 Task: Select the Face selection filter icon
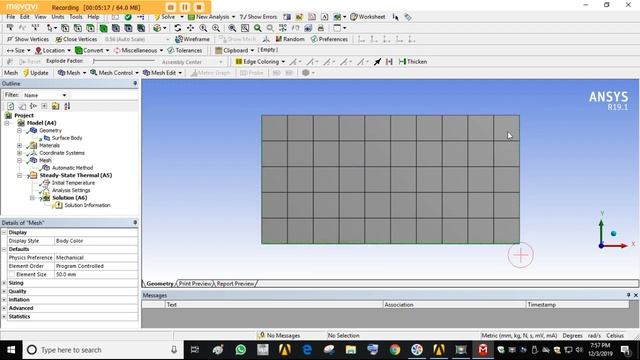[x=90, y=28]
